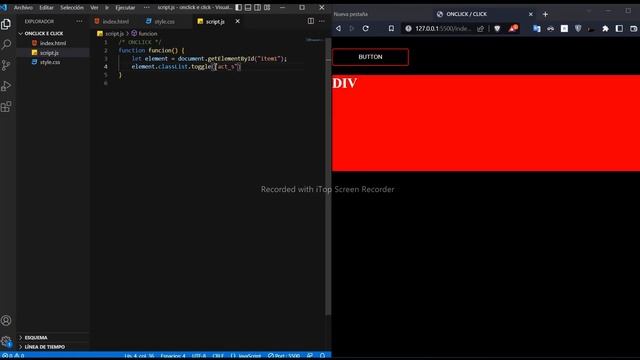Viewport: 640px width, 360px height.
Task: Open Brave Shields lion icon
Action: (x=497, y=29)
